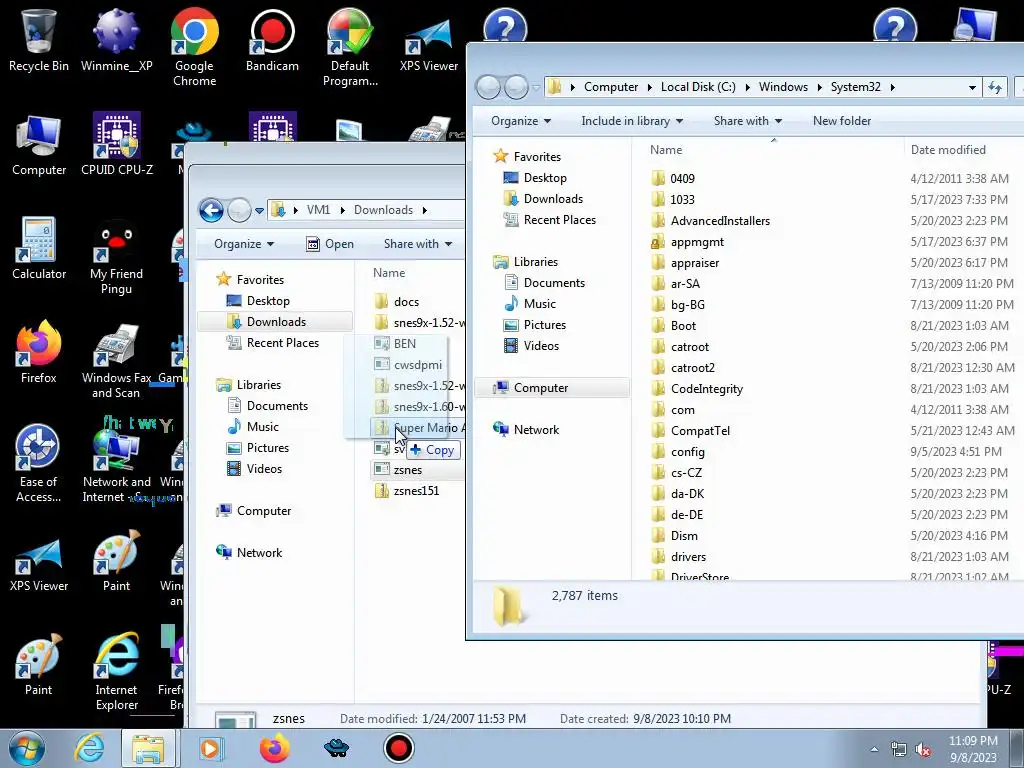Launch CPUID CPU-Z desktop shortcut
1024x768 pixels.
pyautogui.click(x=116, y=145)
